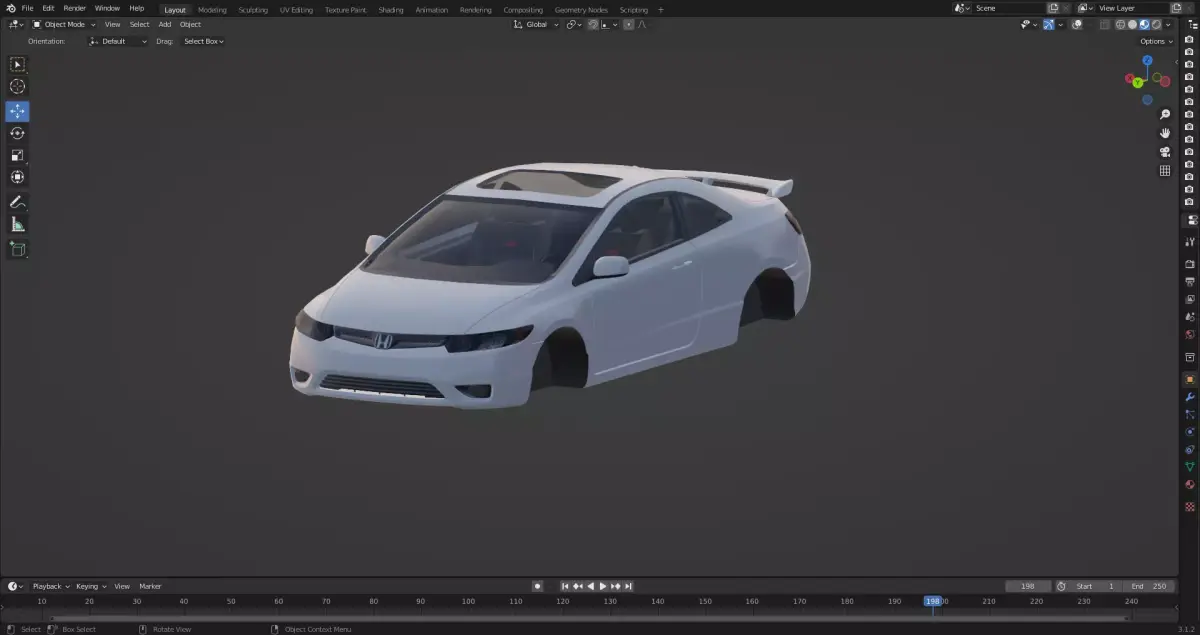Switch to material preview shading

(x=1145, y=24)
